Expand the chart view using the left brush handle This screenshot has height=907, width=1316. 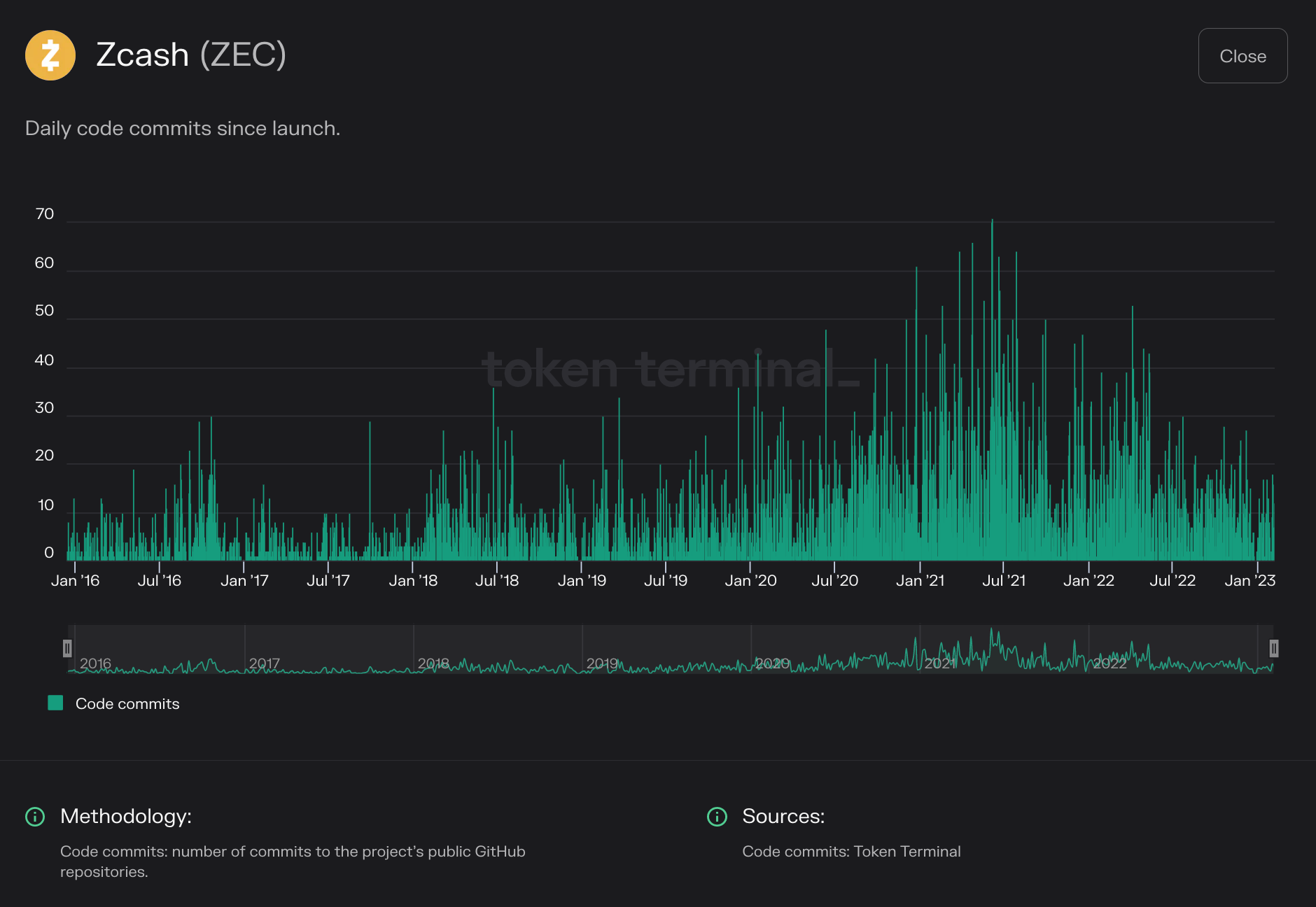click(x=67, y=649)
